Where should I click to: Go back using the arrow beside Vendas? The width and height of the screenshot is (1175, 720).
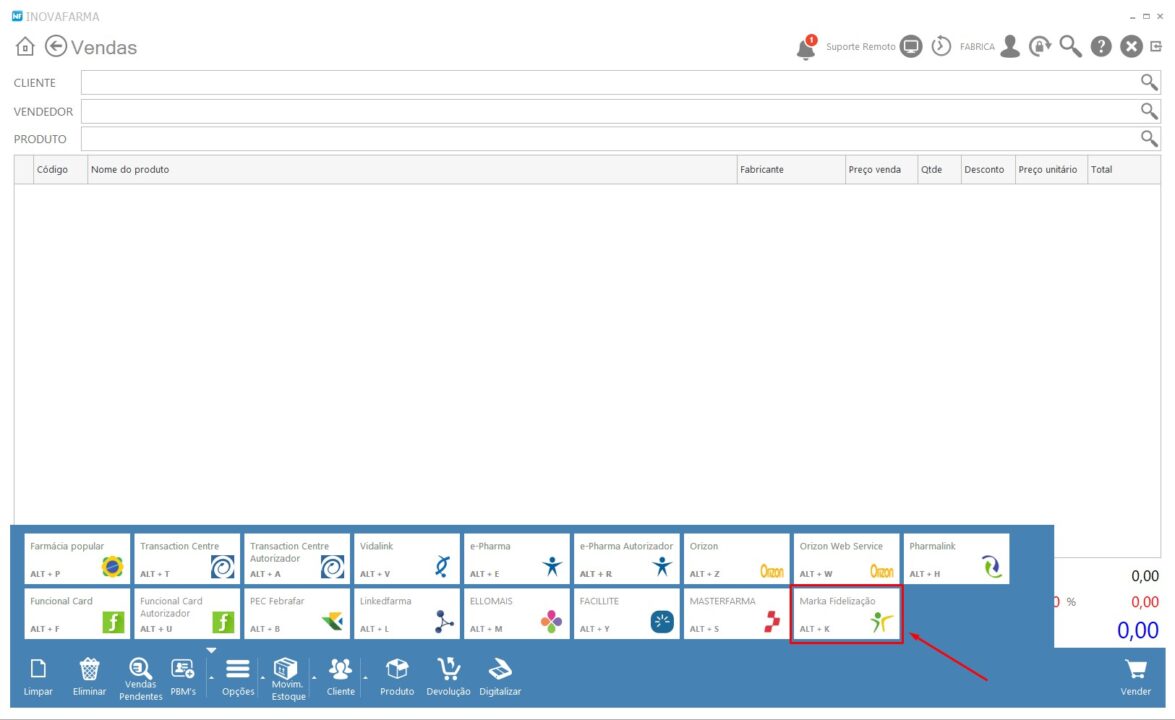pos(56,47)
